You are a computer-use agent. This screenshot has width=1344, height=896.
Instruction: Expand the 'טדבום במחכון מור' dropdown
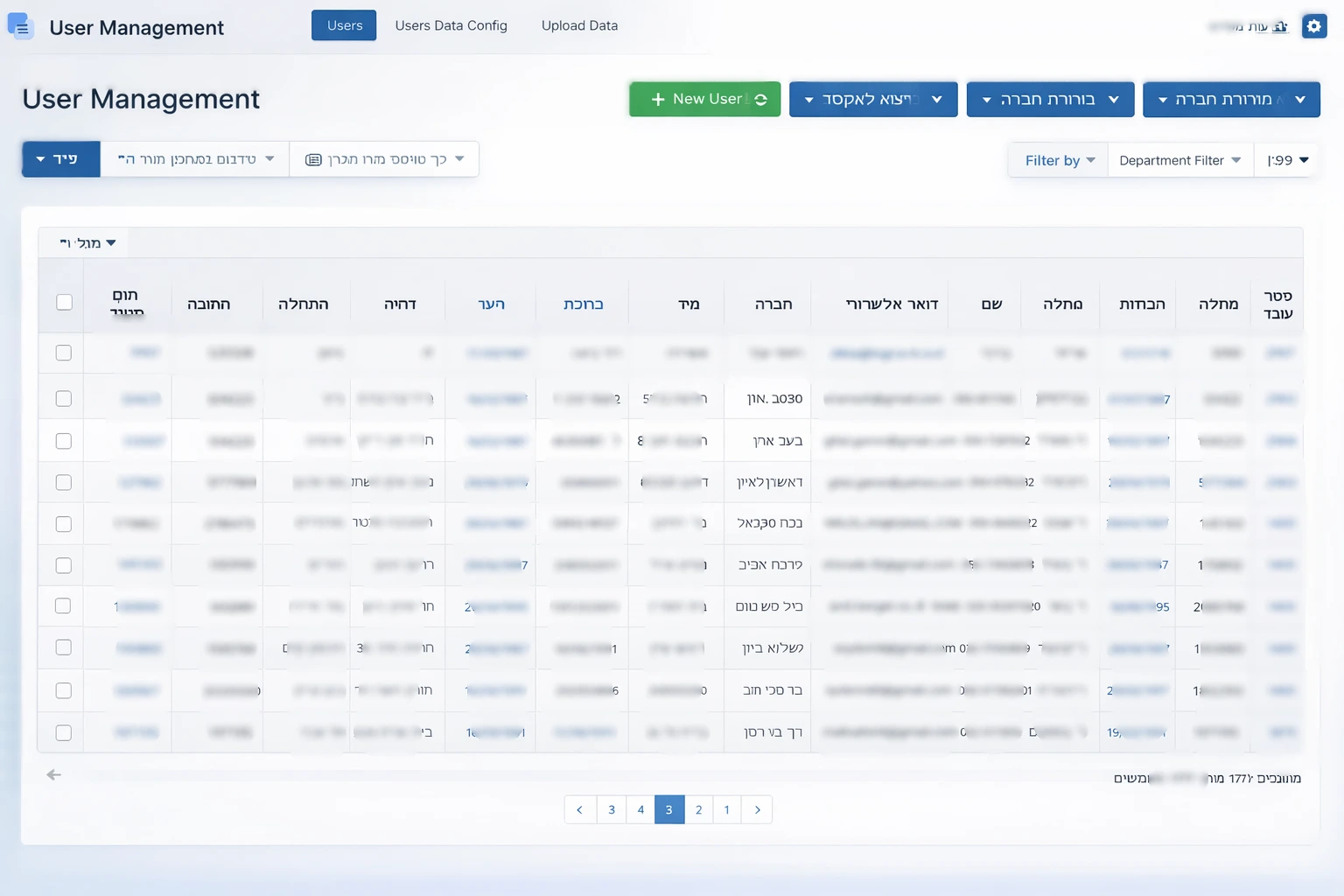point(195,159)
